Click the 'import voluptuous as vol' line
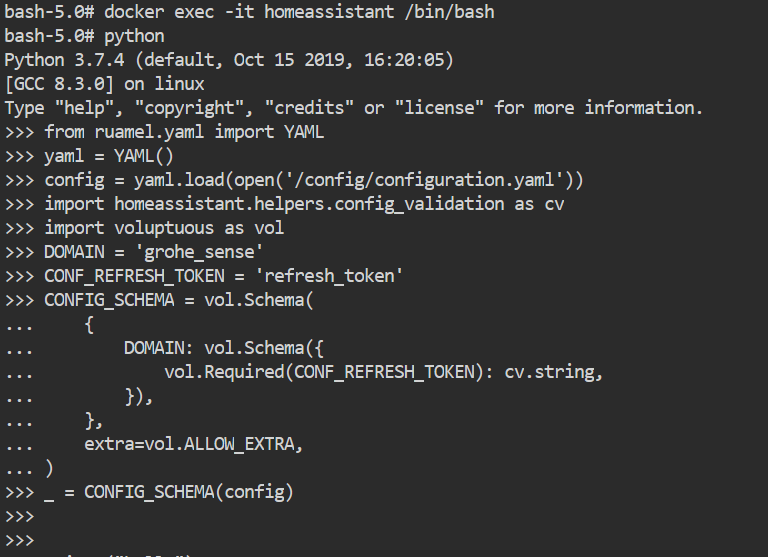 [x=164, y=228]
